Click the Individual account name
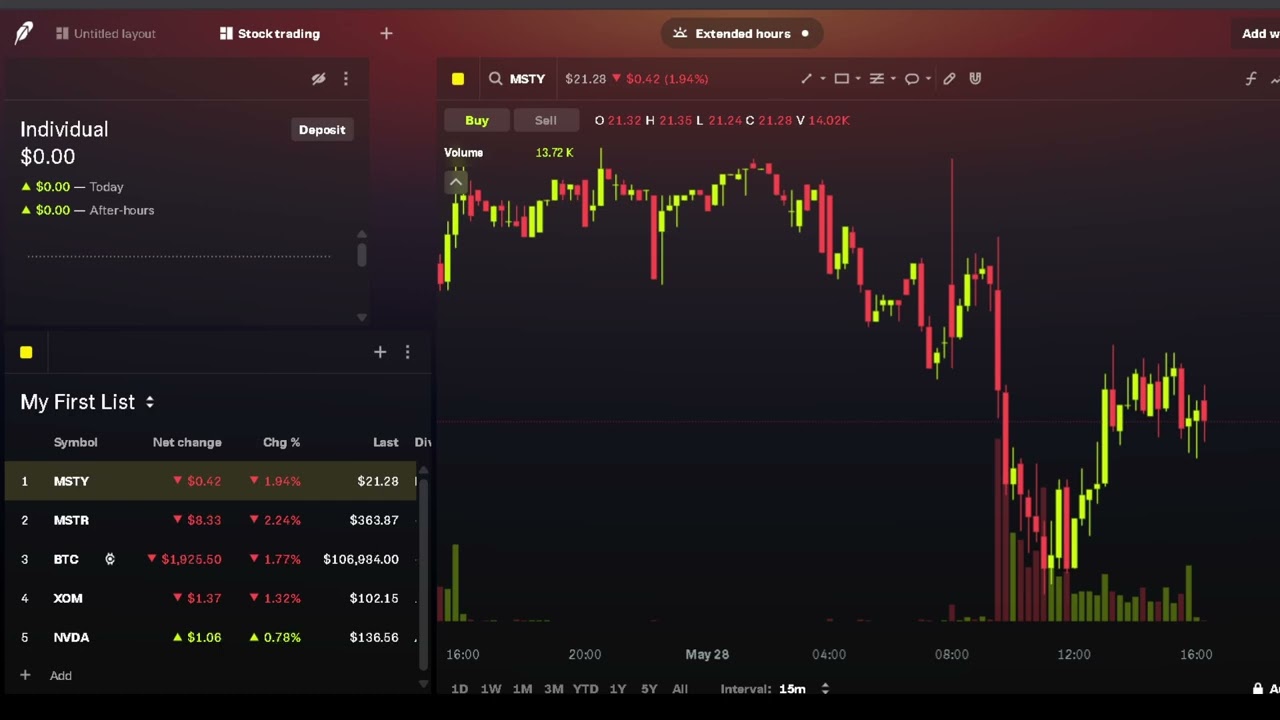 (64, 129)
